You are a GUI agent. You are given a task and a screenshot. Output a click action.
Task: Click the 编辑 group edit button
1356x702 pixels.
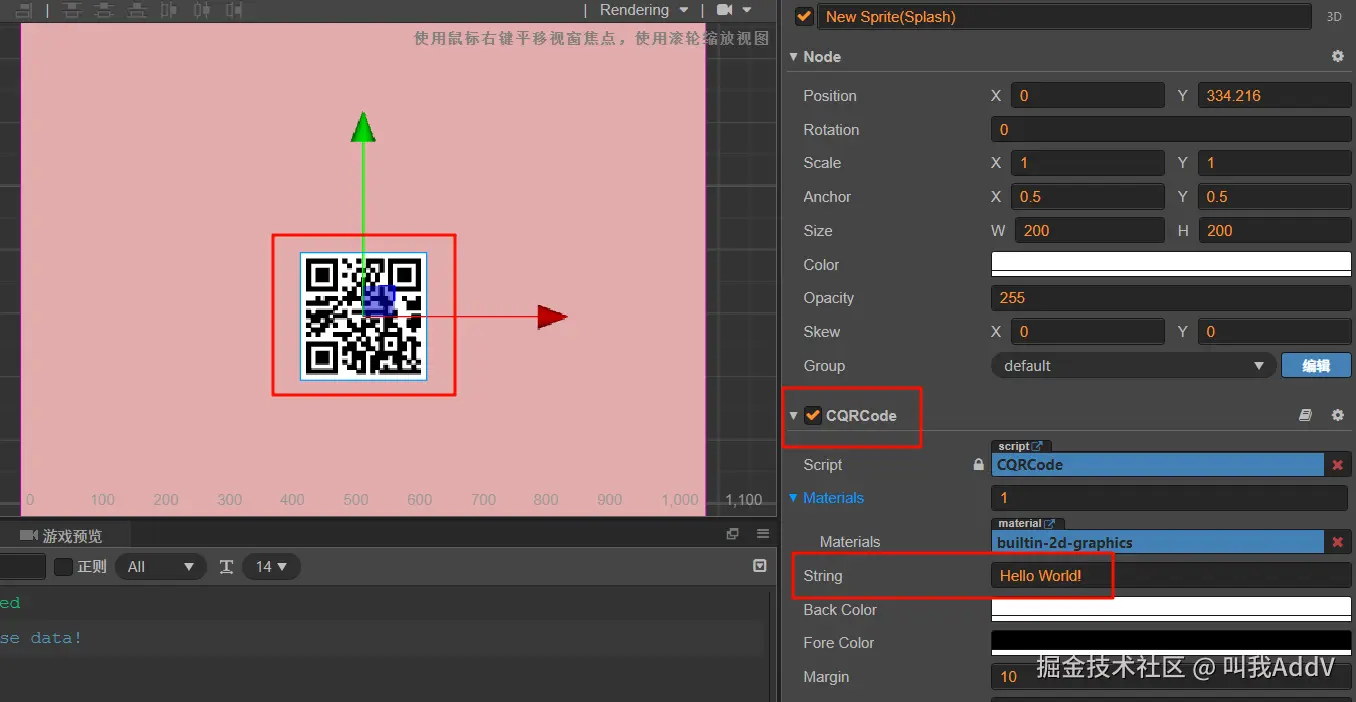point(1316,366)
